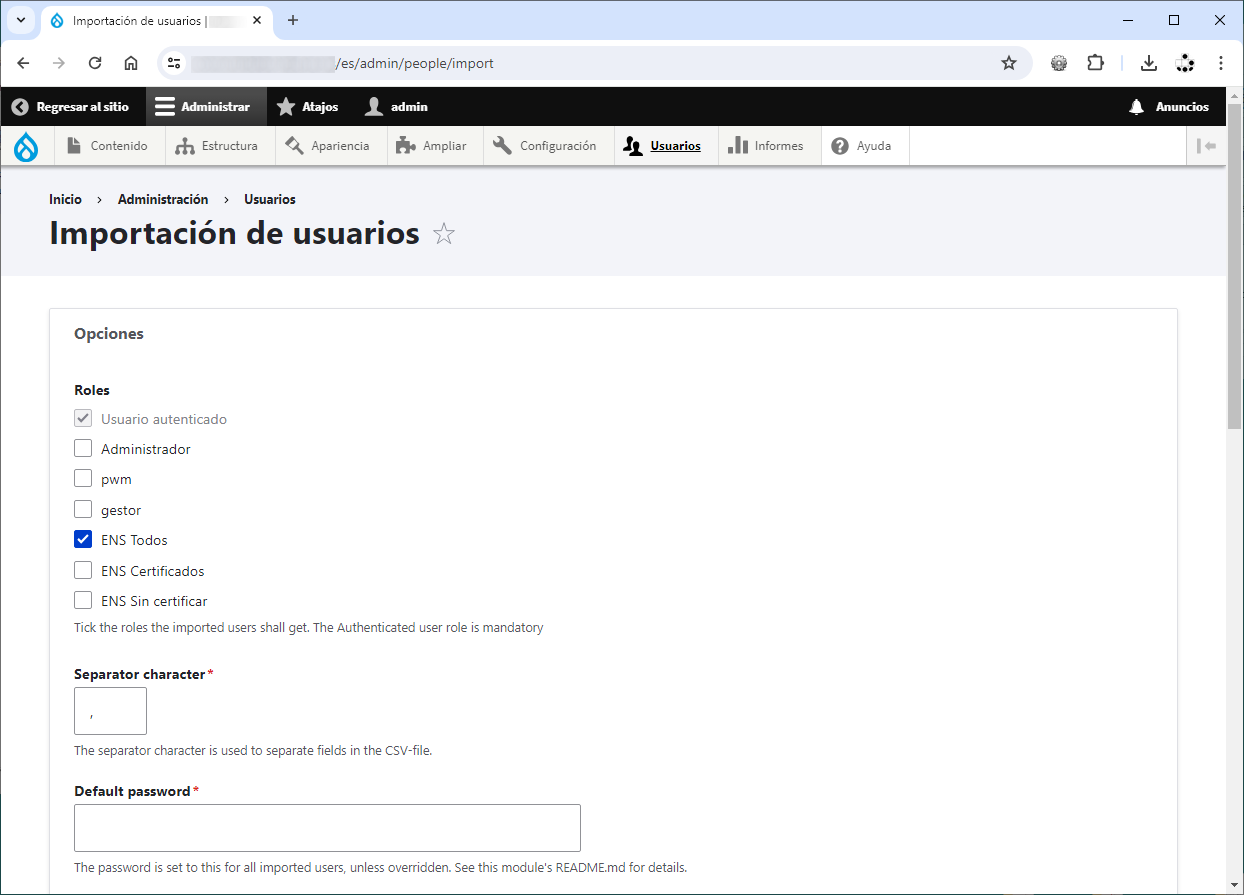The height and width of the screenshot is (895, 1244).
Task: Open the Atajos shortcuts menu
Action: [x=308, y=107]
